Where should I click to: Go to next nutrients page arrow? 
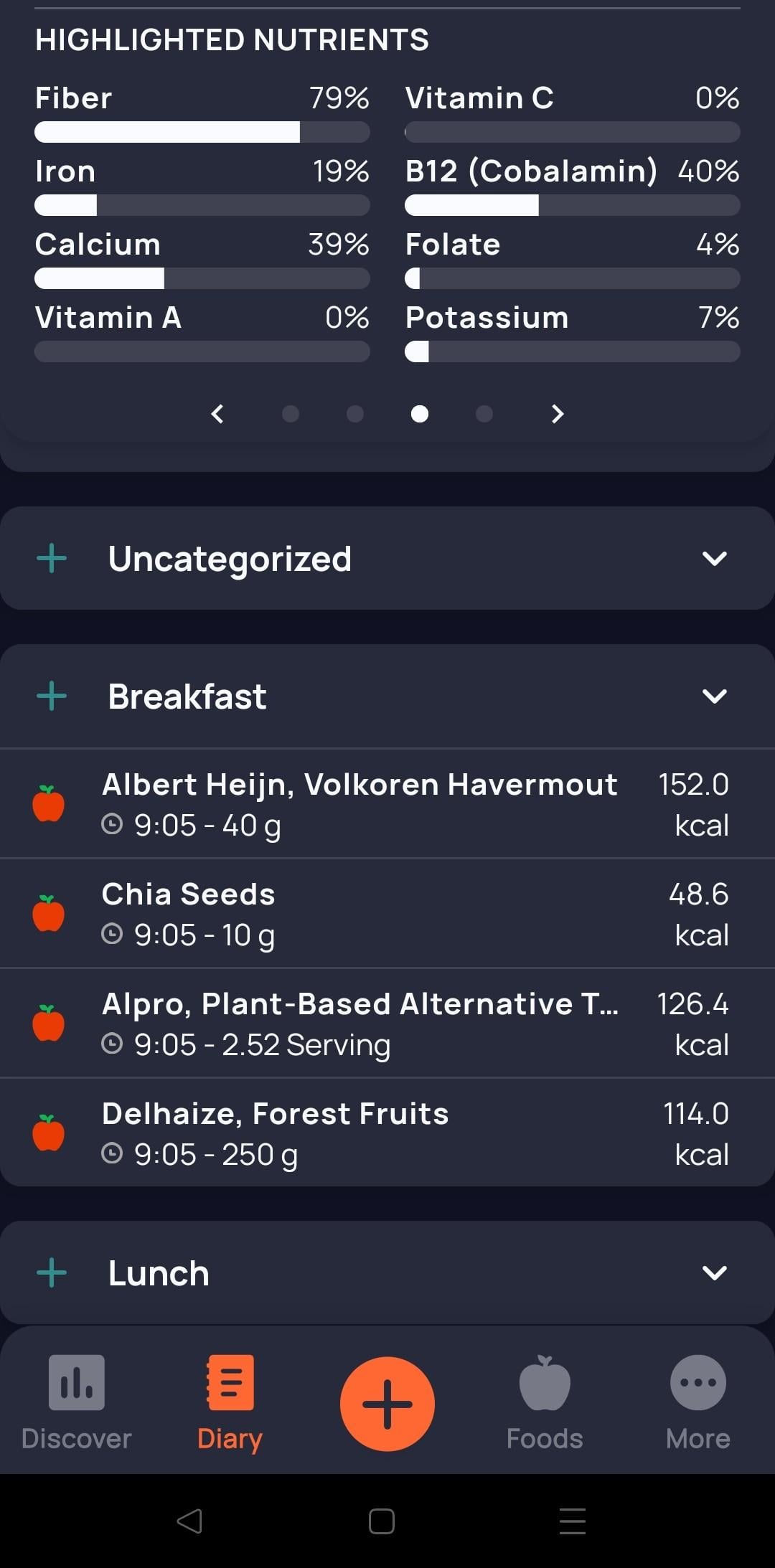[x=557, y=414]
